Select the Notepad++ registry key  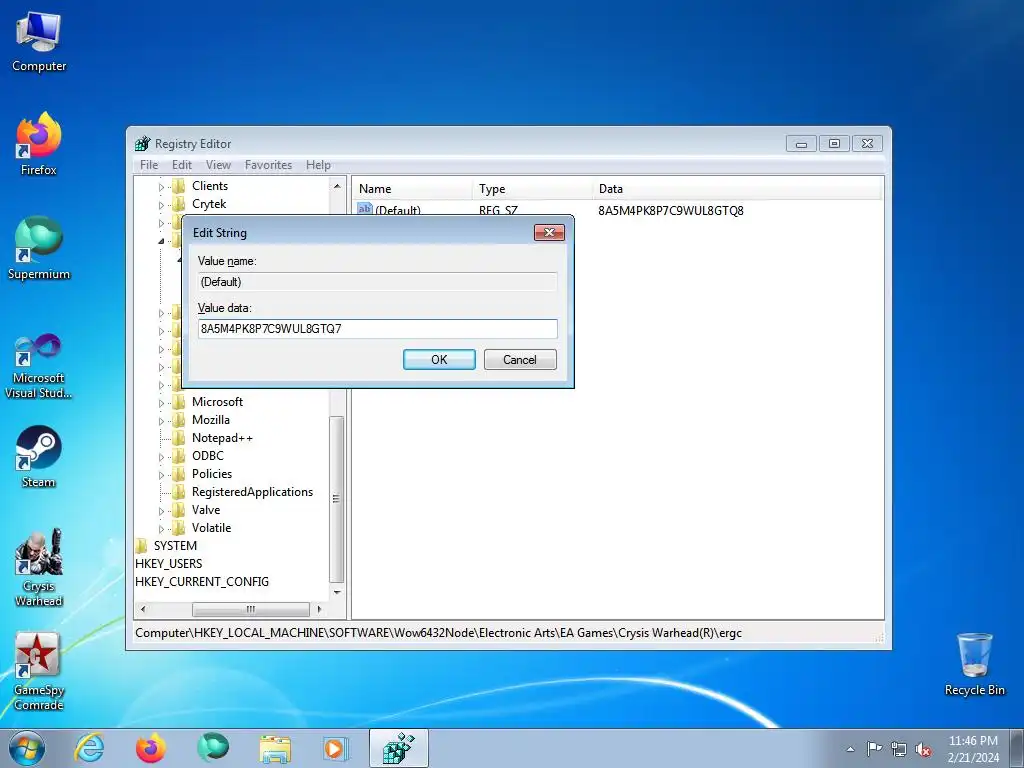coord(222,438)
